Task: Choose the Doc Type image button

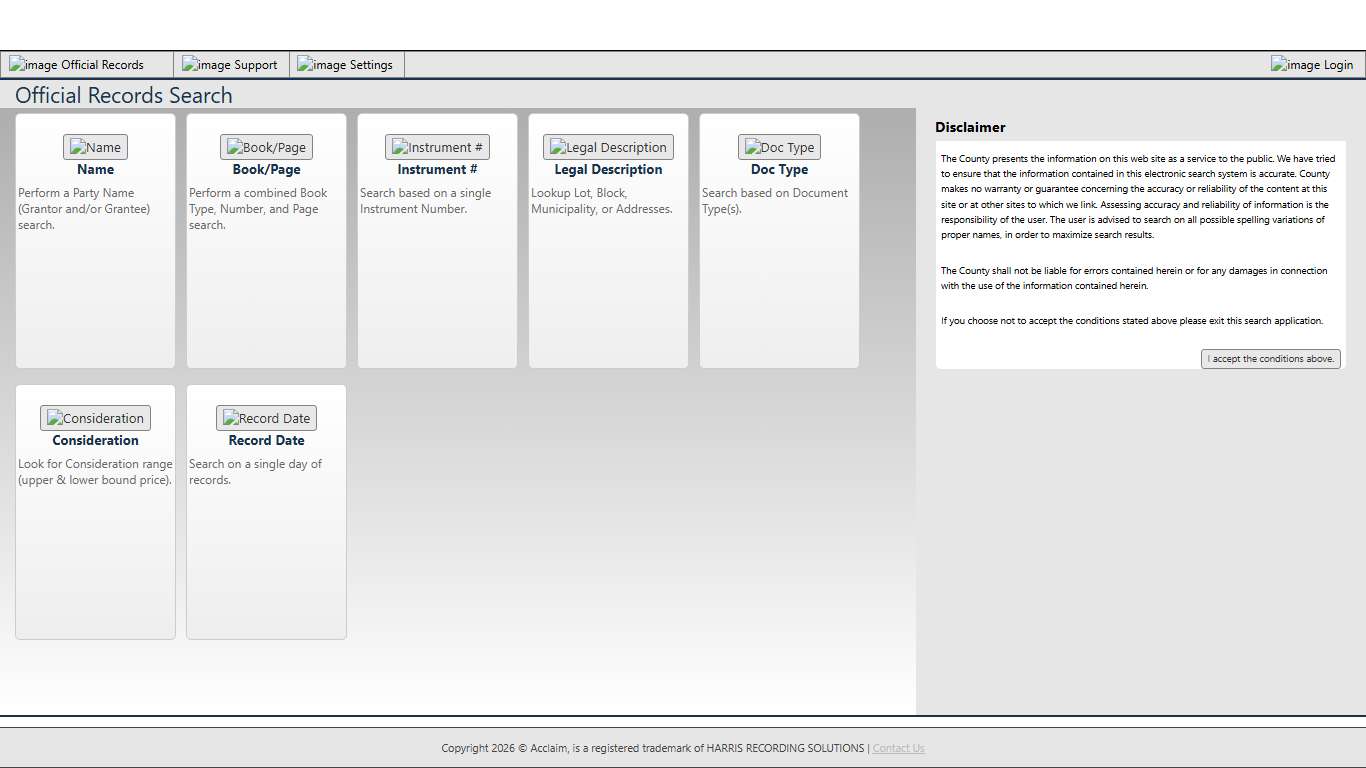Action: pyautogui.click(x=779, y=147)
